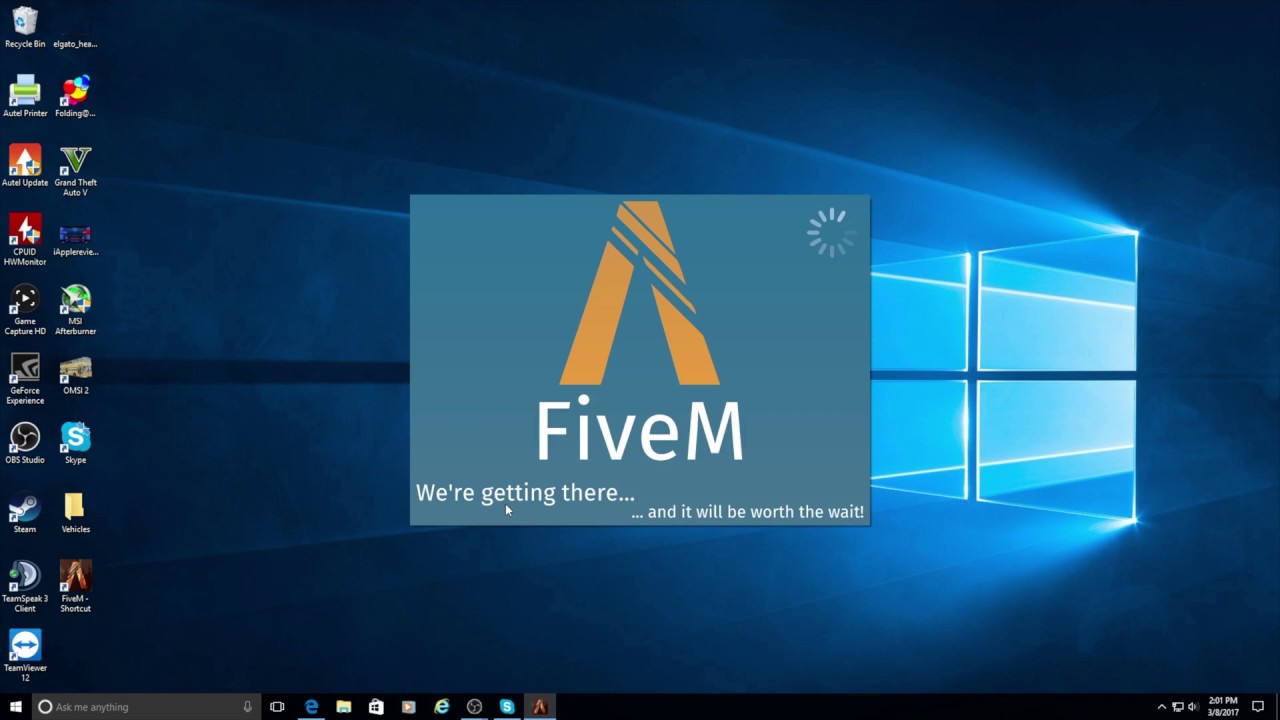Select the Game Capture HD icon

pos(25,309)
